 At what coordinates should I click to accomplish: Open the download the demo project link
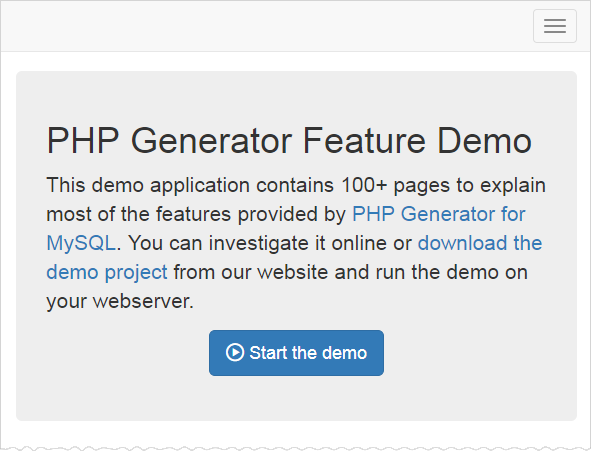tap(479, 243)
